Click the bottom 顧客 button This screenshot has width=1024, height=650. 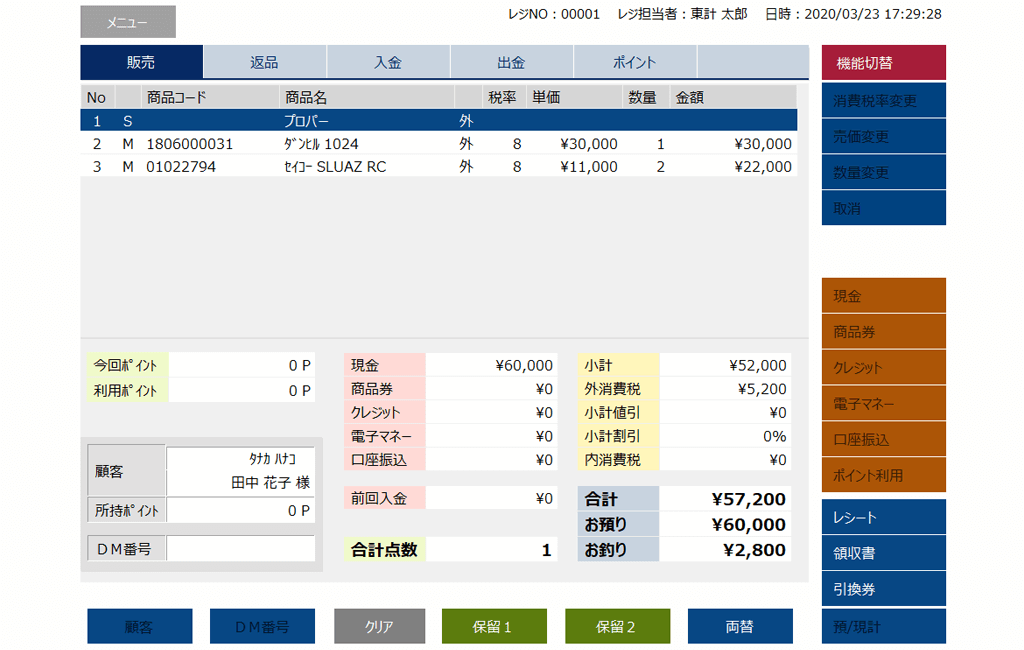139,627
